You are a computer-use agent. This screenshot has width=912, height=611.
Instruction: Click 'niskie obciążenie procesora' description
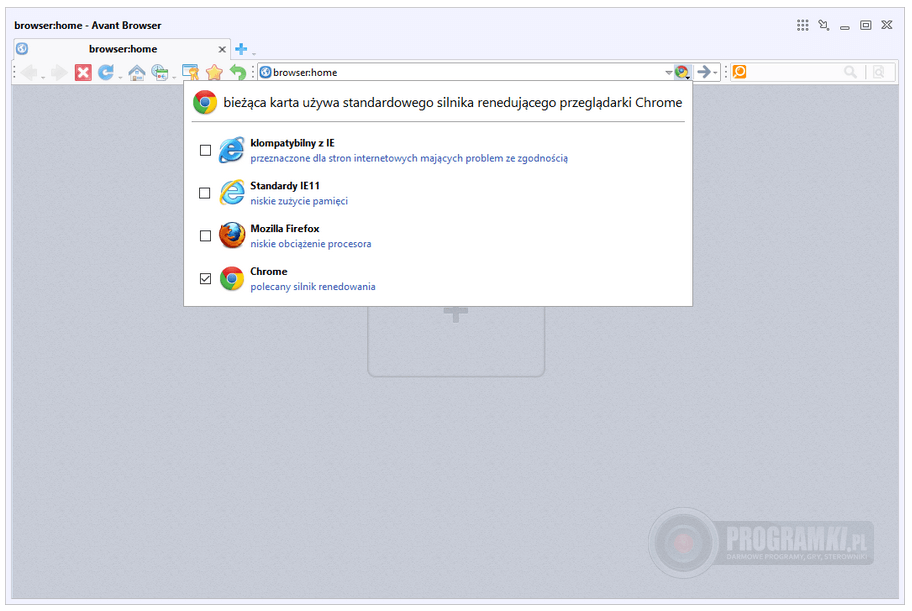pyautogui.click(x=311, y=244)
